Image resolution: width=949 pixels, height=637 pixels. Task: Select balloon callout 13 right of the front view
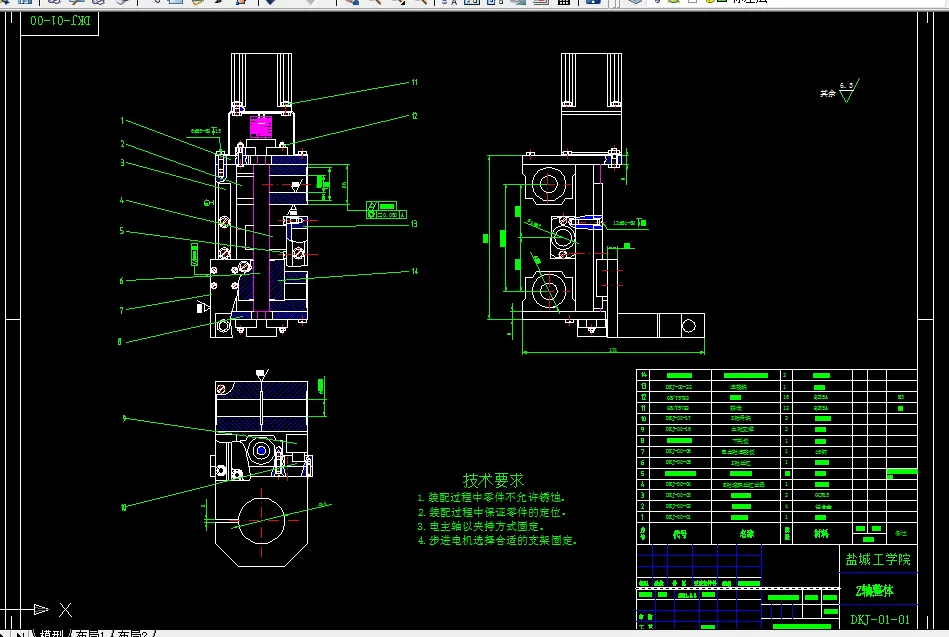414,223
